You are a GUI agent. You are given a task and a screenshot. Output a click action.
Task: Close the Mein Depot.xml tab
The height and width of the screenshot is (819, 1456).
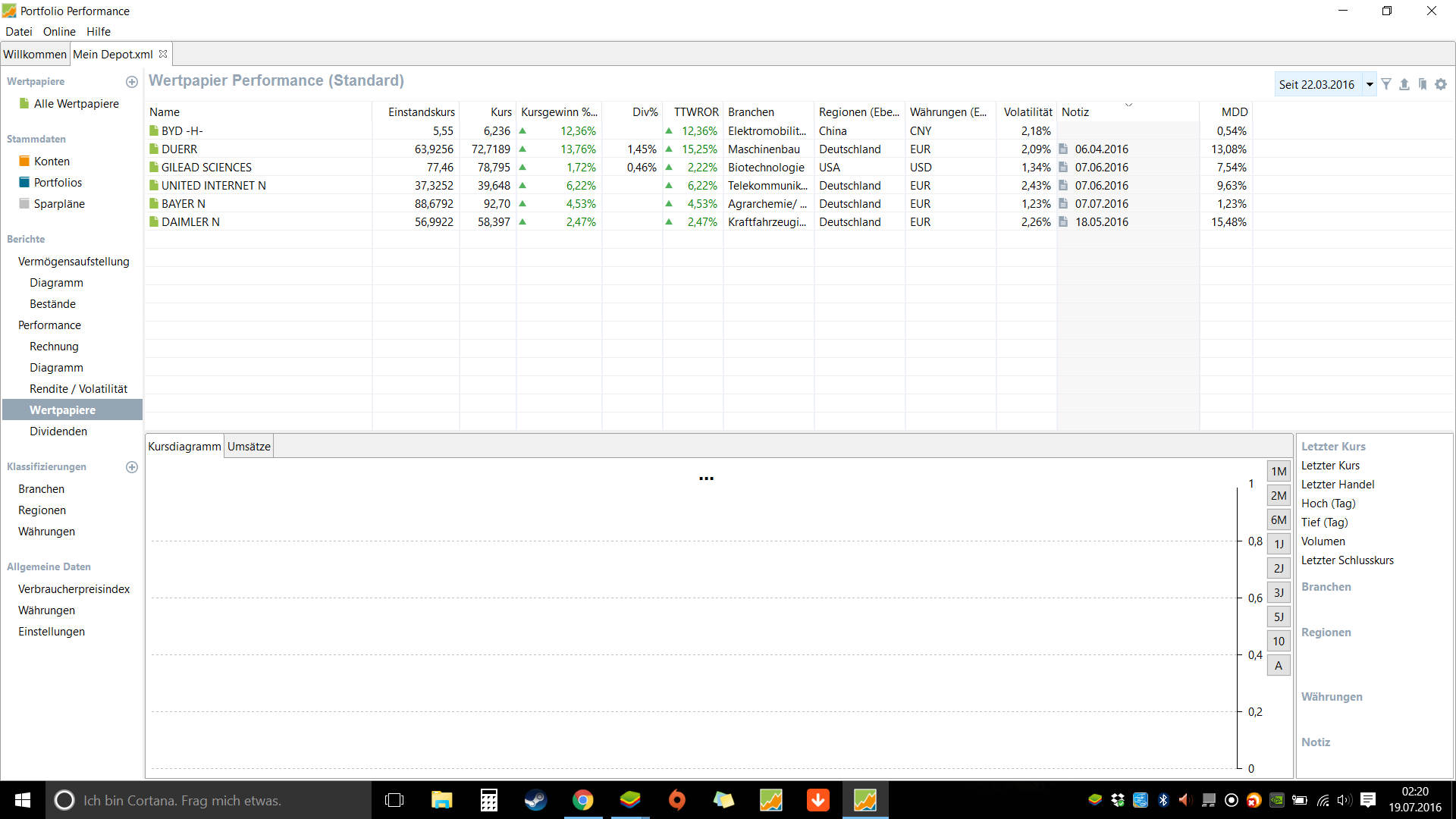pos(163,54)
